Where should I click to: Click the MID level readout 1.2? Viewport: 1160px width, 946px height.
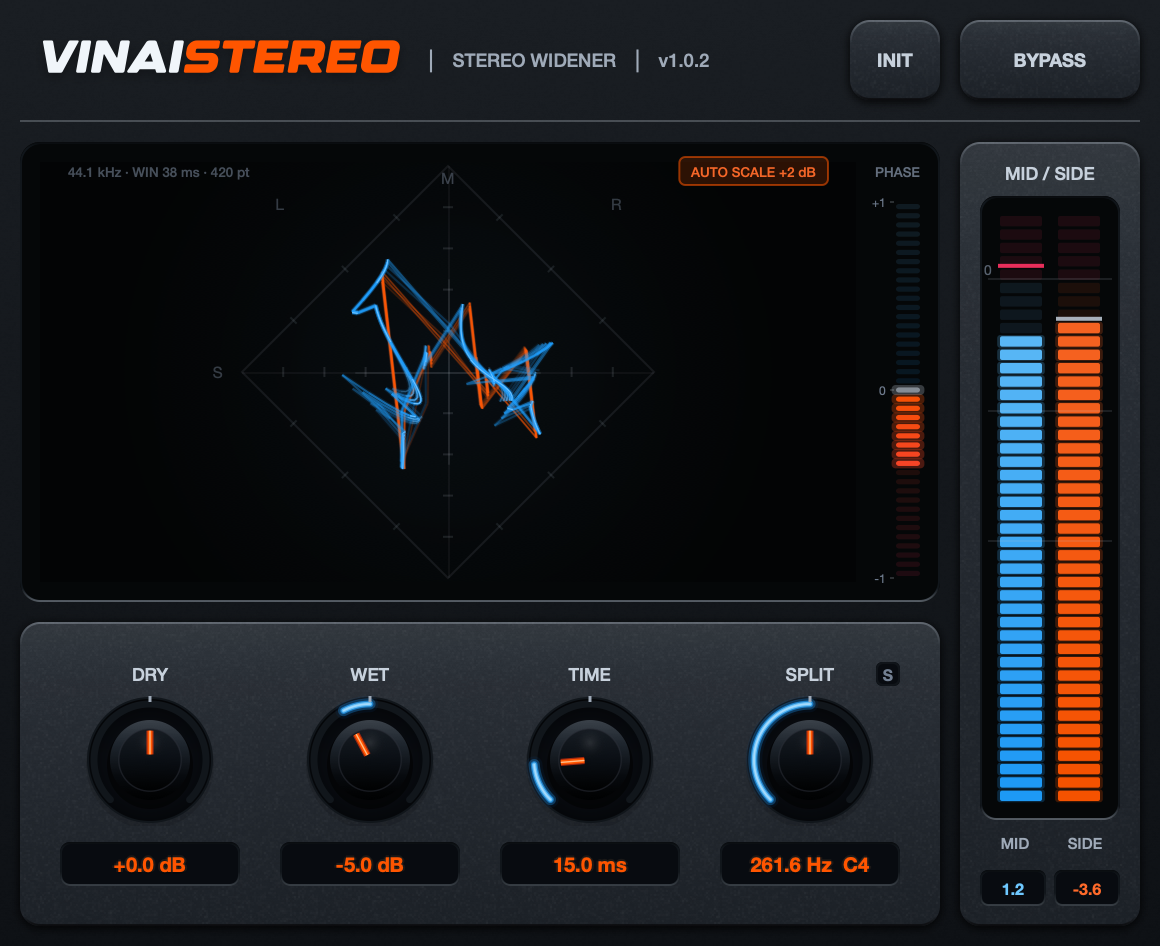click(x=1013, y=888)
